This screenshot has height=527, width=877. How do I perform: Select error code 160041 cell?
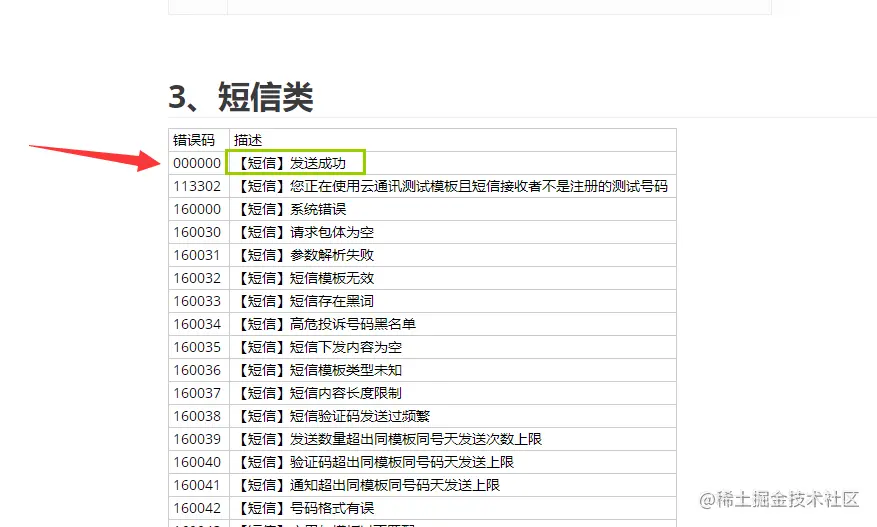pyautogui.click(x=197, y=485)
